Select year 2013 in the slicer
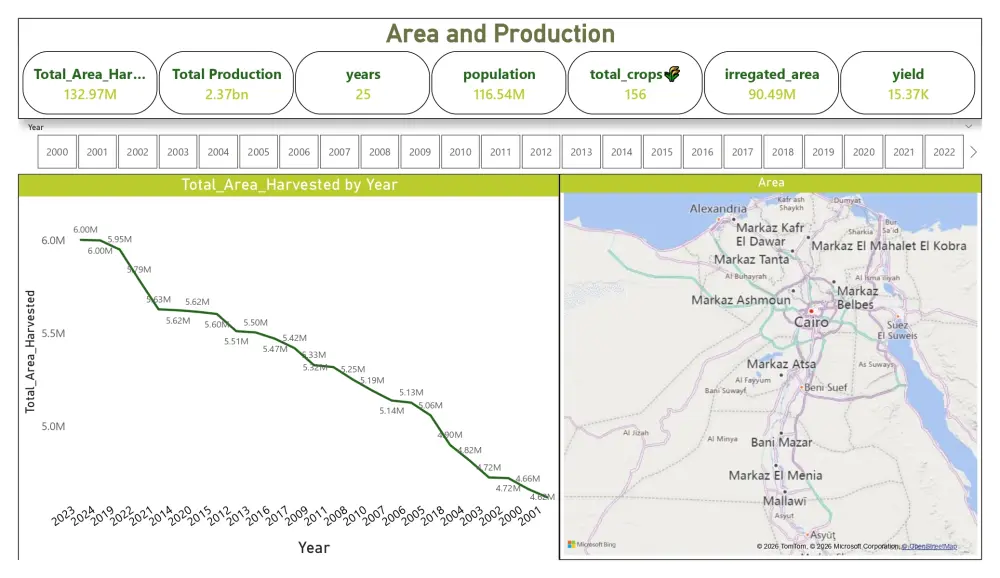The image size is (1000, 578). pyautogui.click(x=581, y=152)
